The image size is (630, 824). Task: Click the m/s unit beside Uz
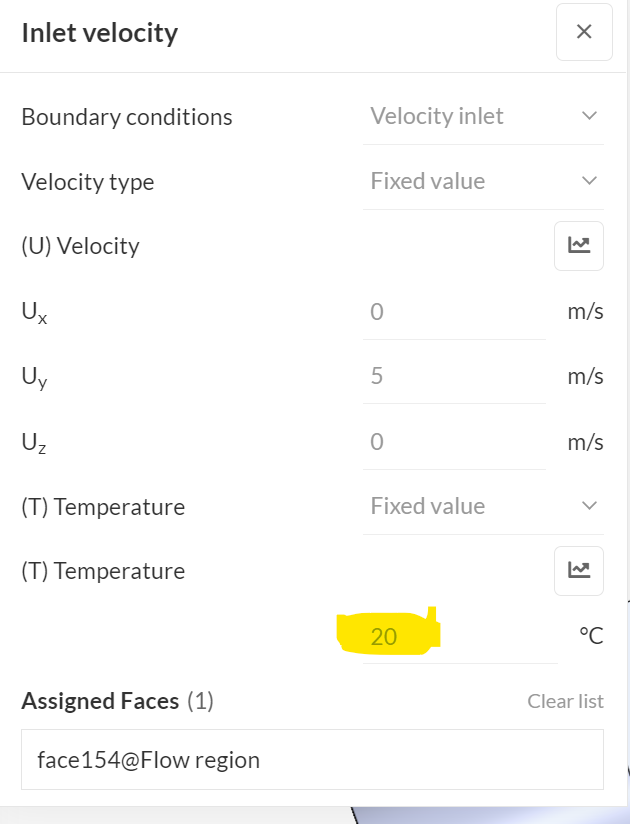[585, 442]
